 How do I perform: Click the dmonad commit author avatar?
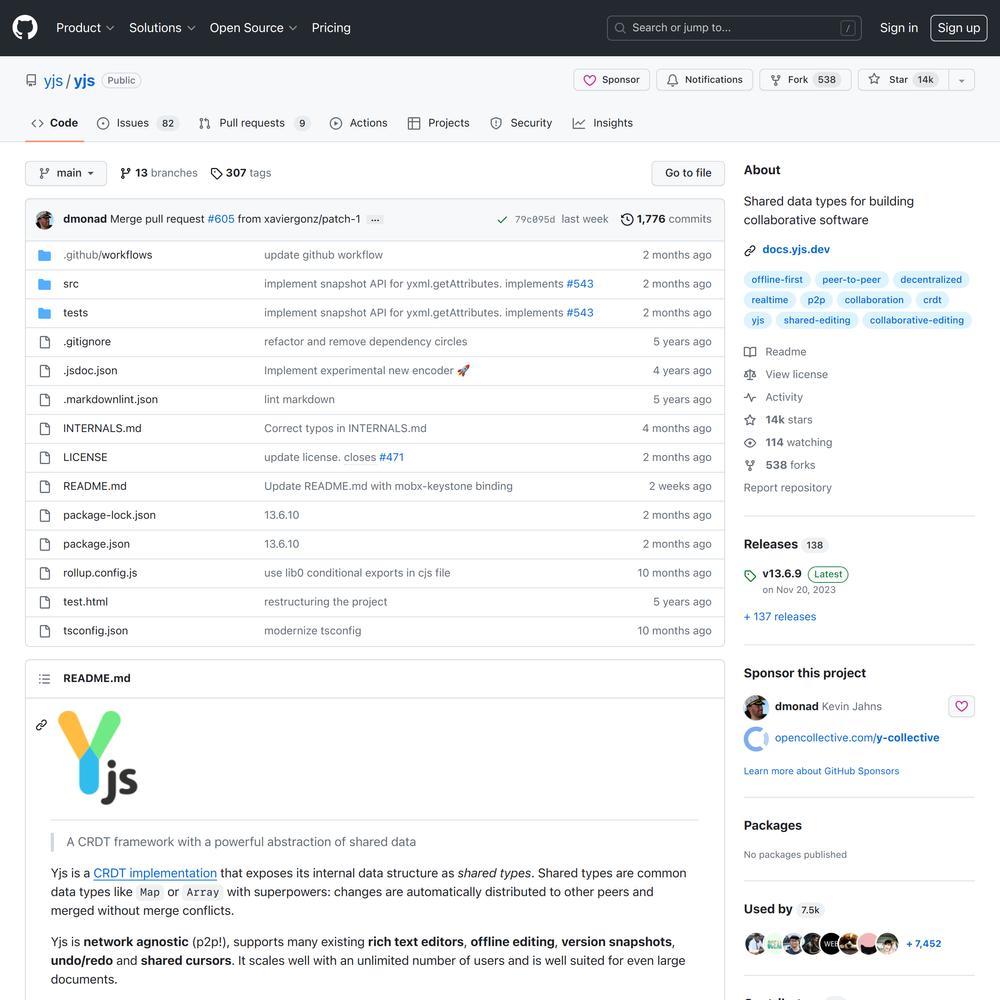tap(45, 219)
